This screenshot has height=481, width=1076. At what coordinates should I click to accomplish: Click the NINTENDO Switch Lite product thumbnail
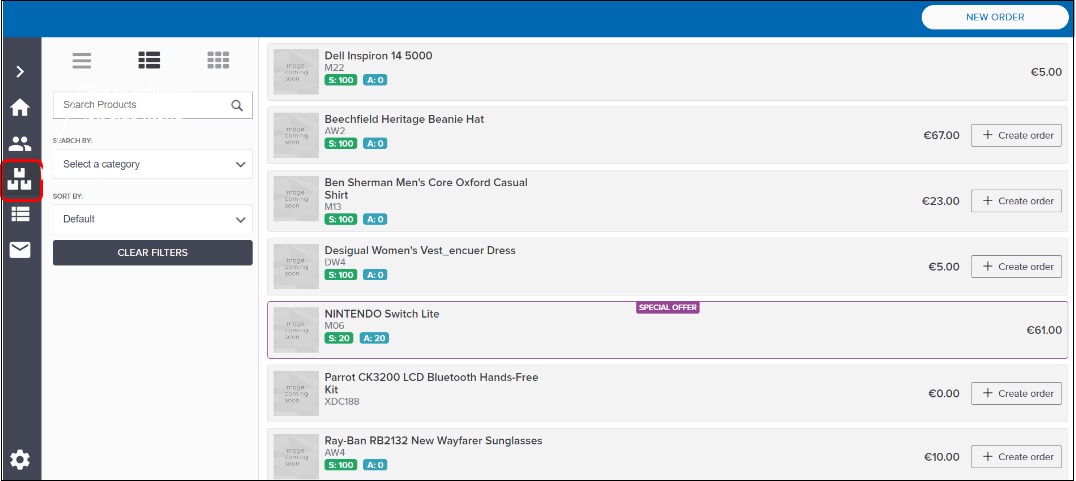point(296,329)
